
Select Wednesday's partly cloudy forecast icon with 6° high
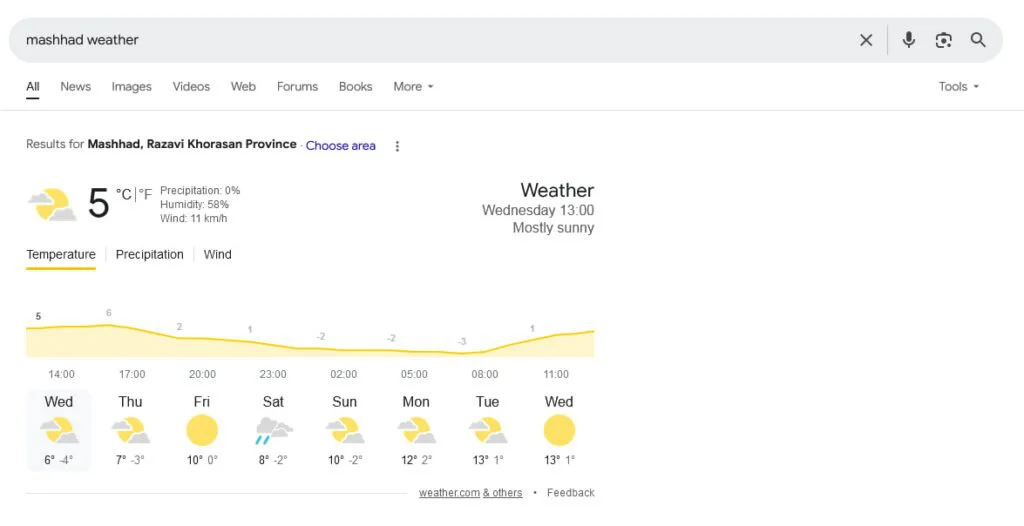[x=59, y=431]
